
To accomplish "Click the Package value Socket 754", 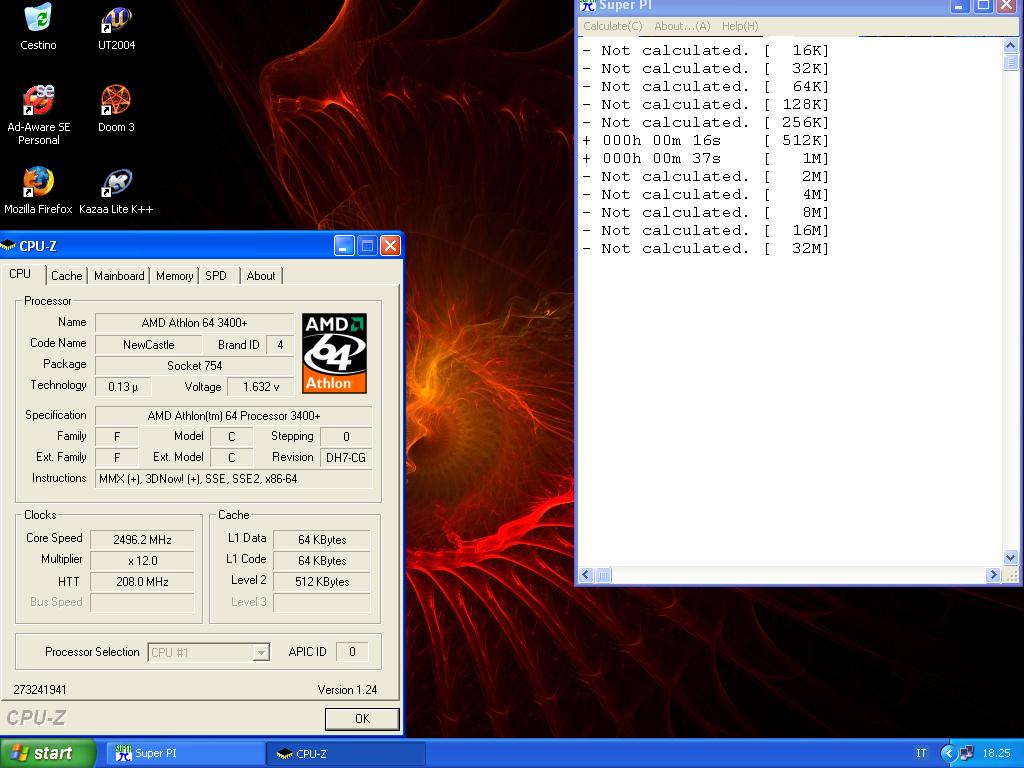I will click(x=194, y=366).
